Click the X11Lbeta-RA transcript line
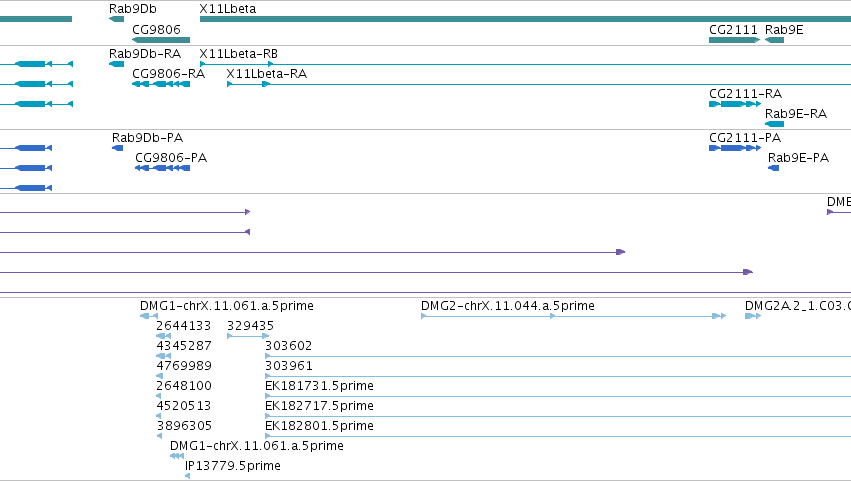 click(x=538, y=84)
